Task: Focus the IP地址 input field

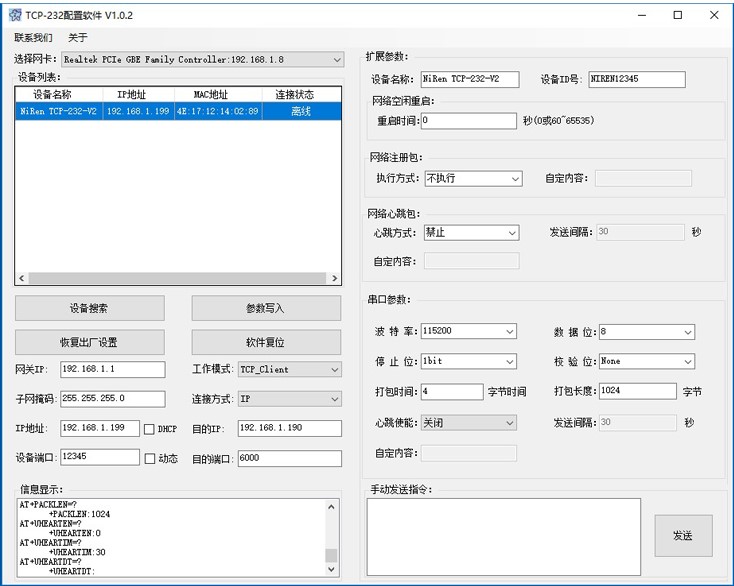Action: (x=100, y=428)
